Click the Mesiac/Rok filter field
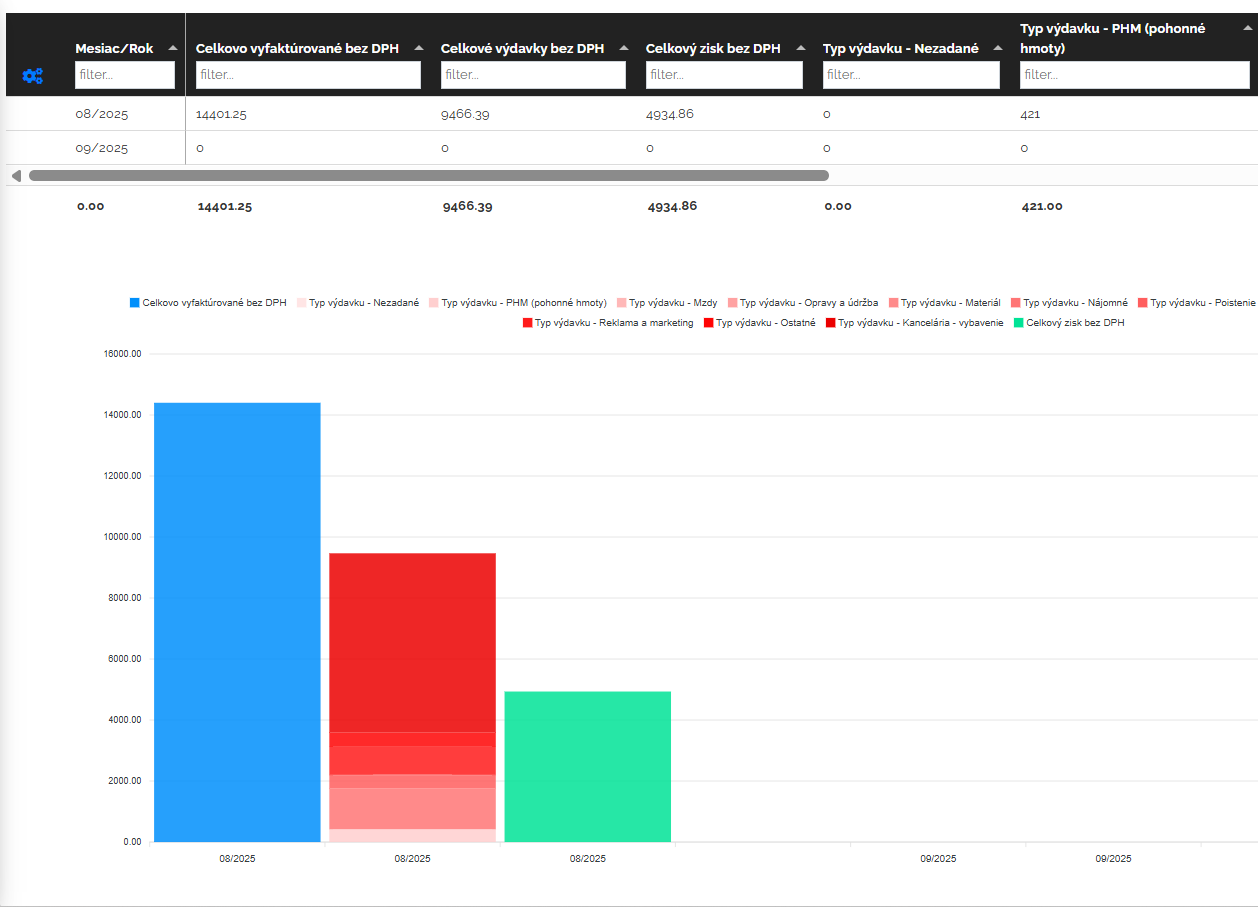 [x=125, y=75]
